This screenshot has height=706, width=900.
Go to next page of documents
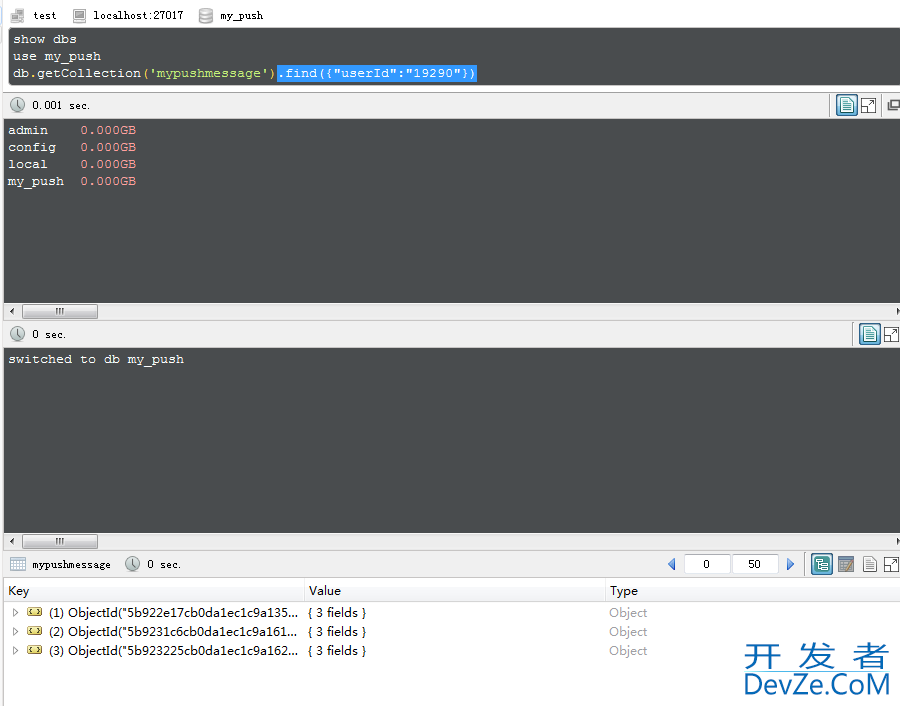[790, 564]
